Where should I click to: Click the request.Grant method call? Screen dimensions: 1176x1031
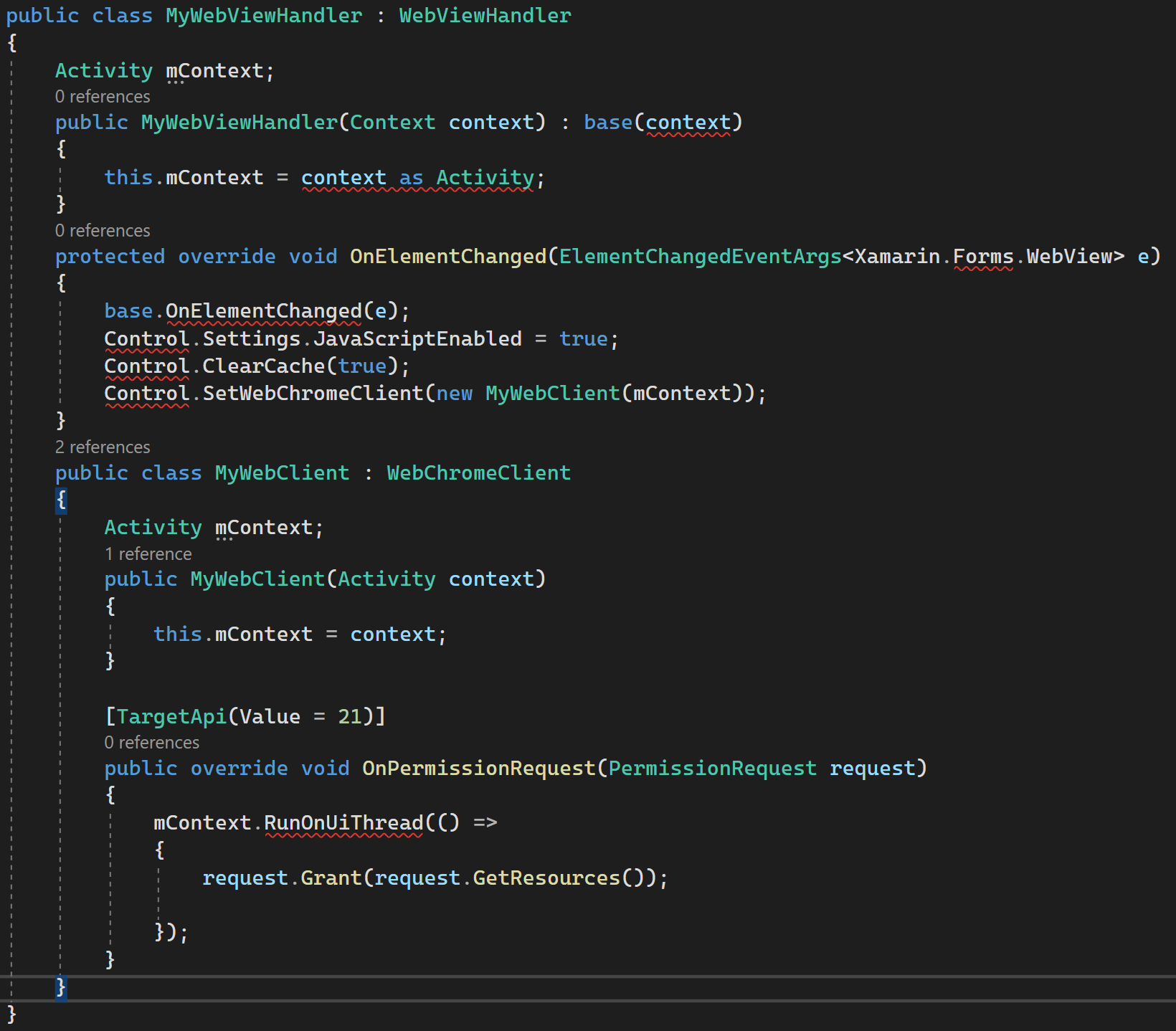click(x=331, y=877)
